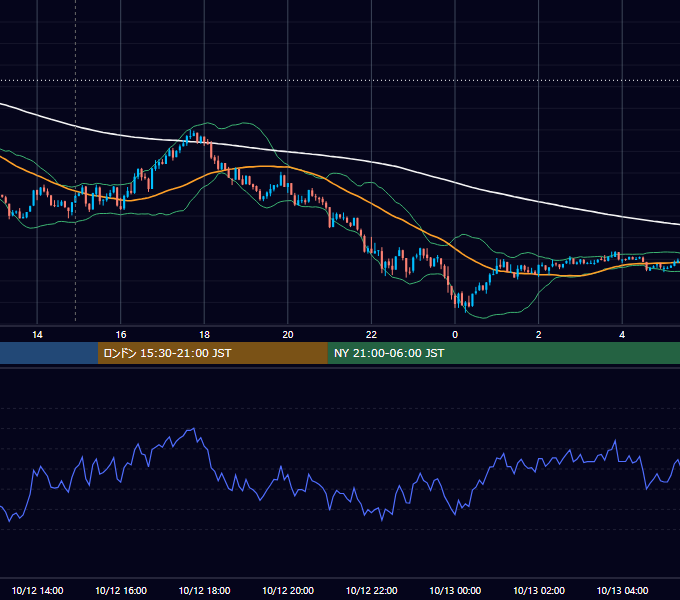
Task: Click the 10/12 14:00 date label
Action: 37,590
